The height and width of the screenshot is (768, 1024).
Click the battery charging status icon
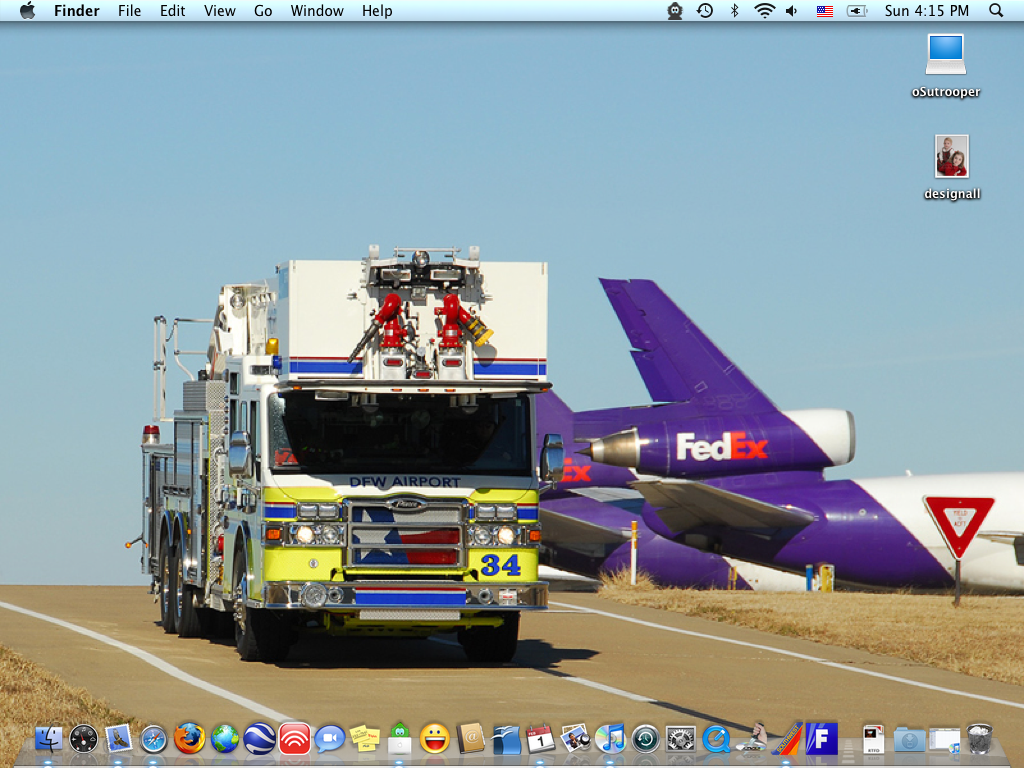[857, 10]
